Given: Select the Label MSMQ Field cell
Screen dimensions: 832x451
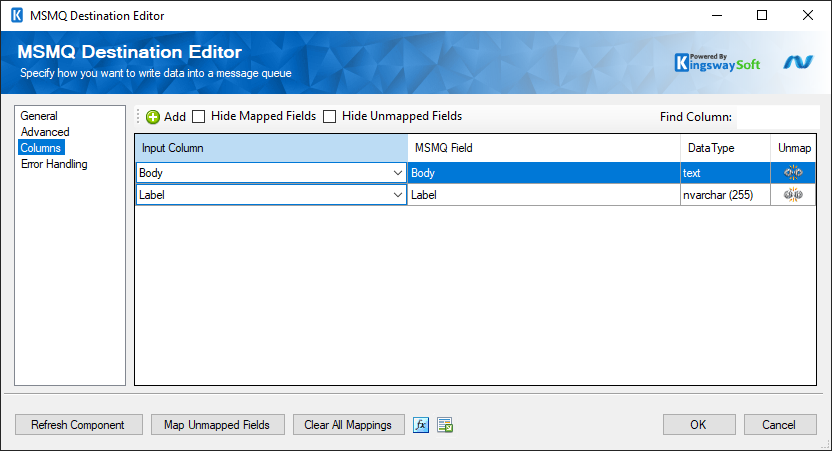Looking at the screenshot, I should [544, 195].
